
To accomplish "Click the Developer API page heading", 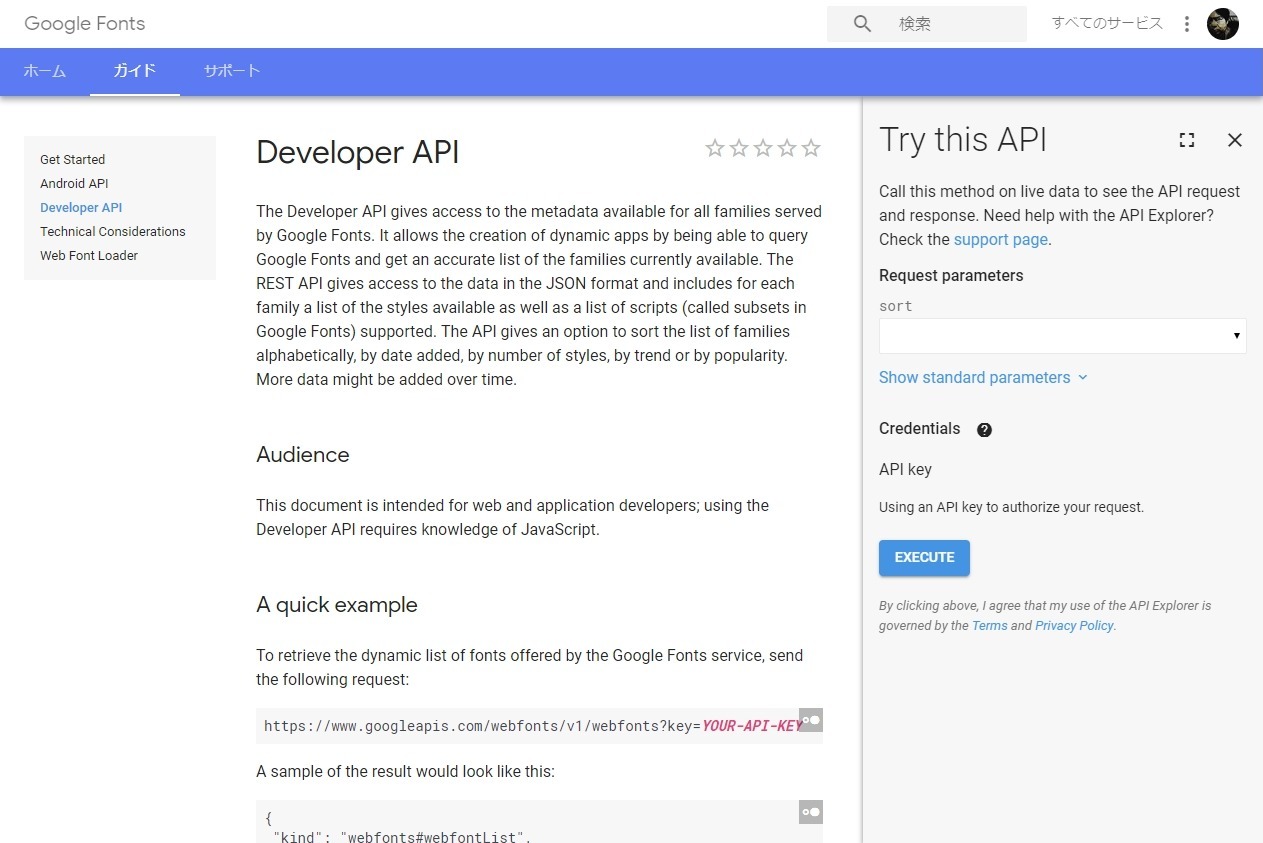I will [358, 152].
